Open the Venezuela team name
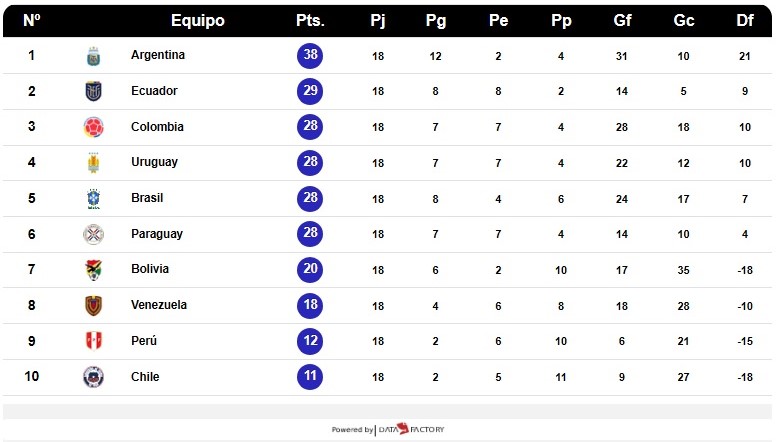This screenshot has height=442, width=777. pos(159,305)
